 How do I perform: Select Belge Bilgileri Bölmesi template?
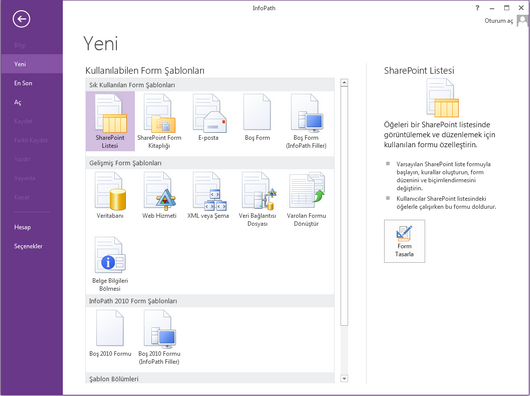pyautogui.click(x=110, y=264)
